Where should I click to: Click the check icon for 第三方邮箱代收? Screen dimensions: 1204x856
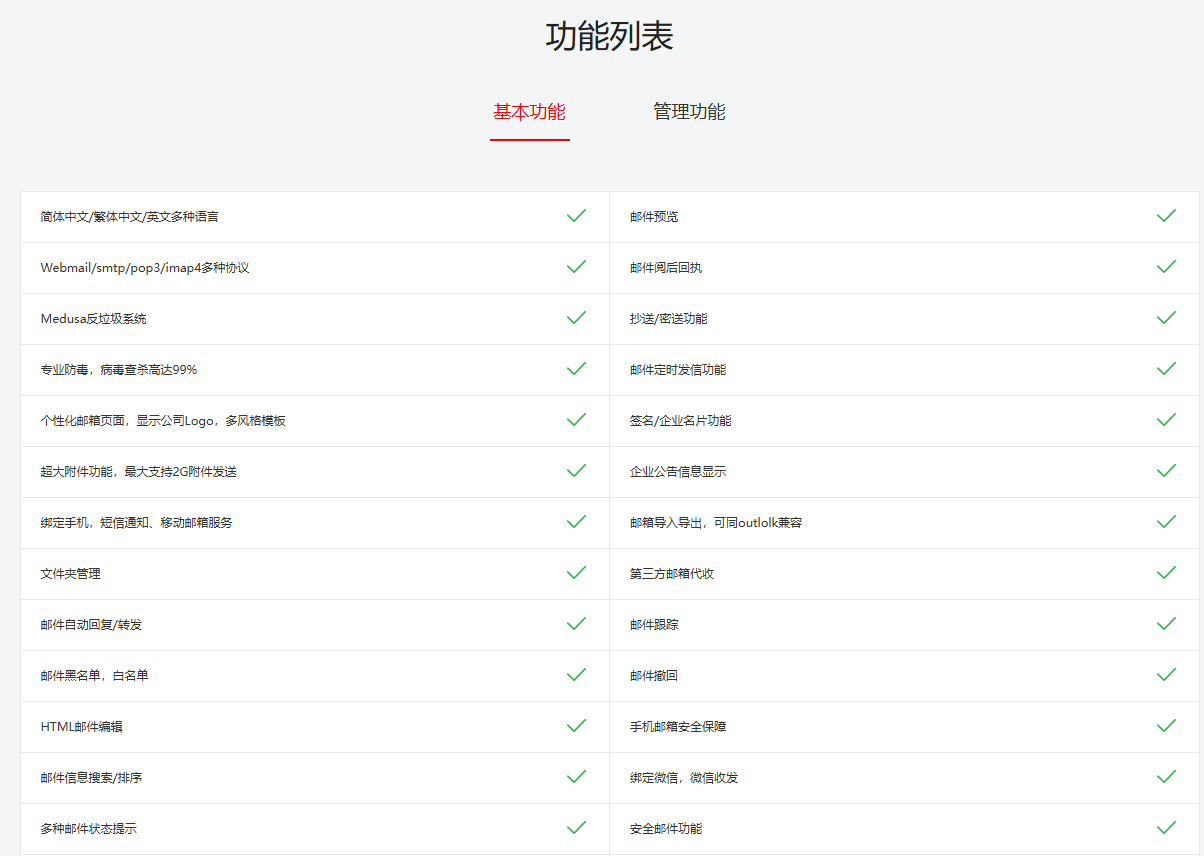pyautogui.click(x=1166, y=573)
